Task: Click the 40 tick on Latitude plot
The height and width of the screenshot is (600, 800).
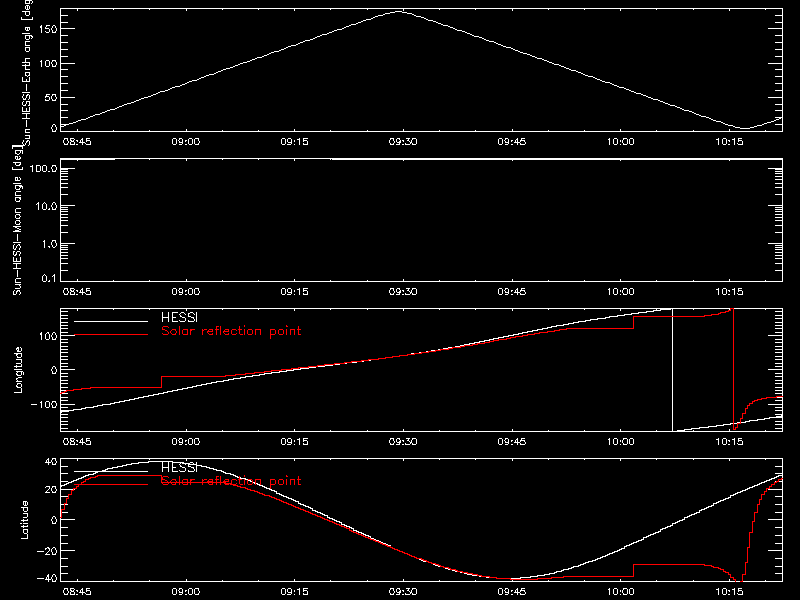Action: (x=52, y=462)
